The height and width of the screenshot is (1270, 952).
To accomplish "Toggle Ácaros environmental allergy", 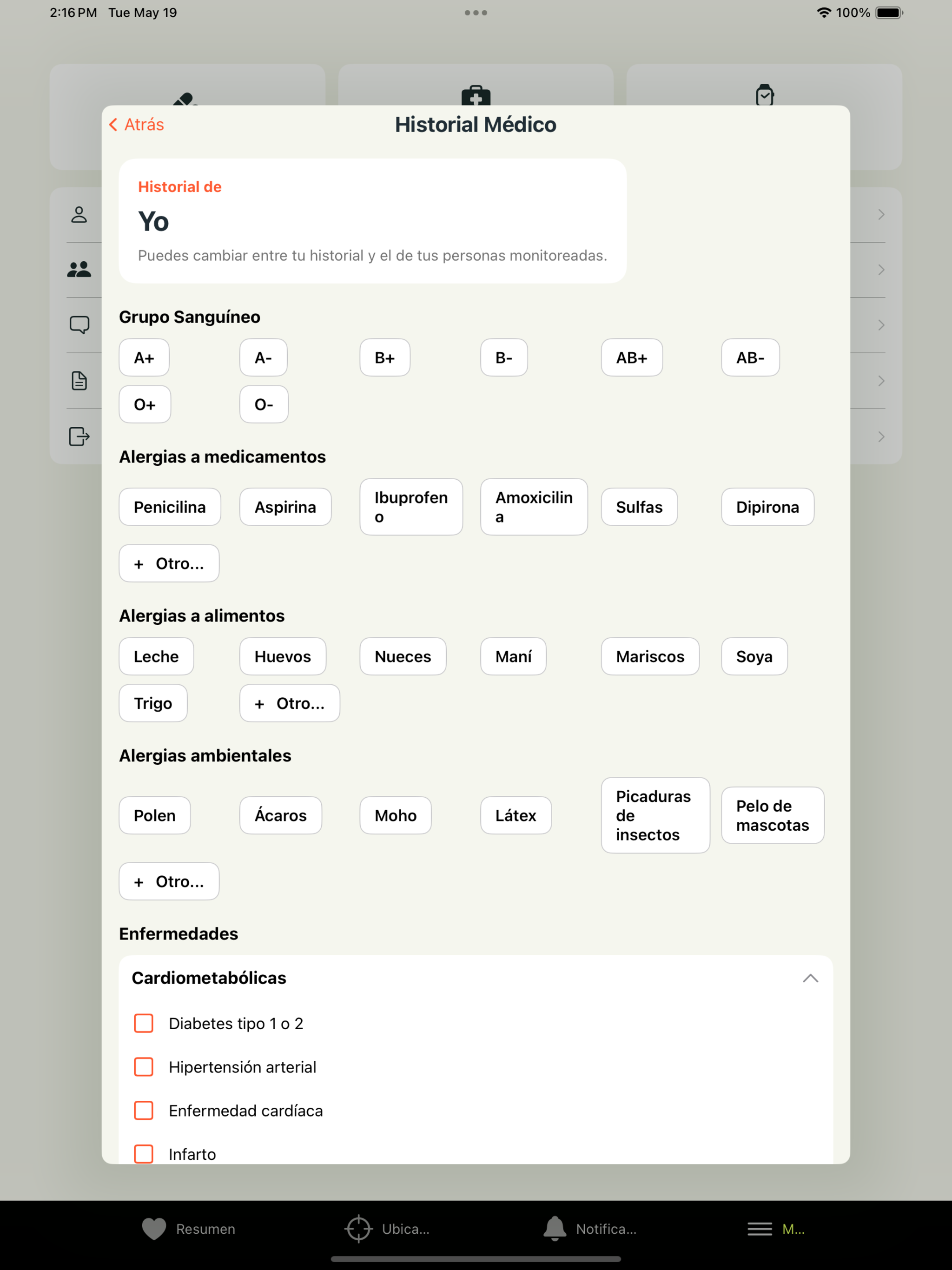I will 281,815.
